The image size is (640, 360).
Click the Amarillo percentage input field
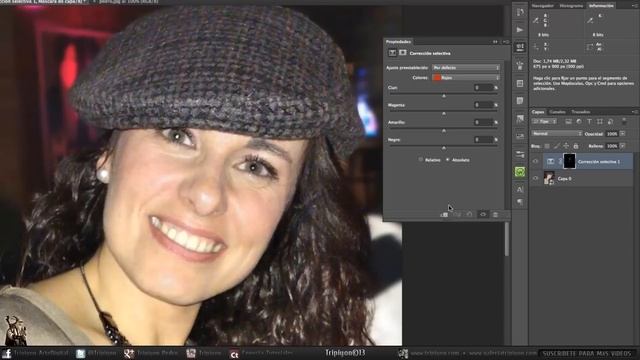pos(484,122)
